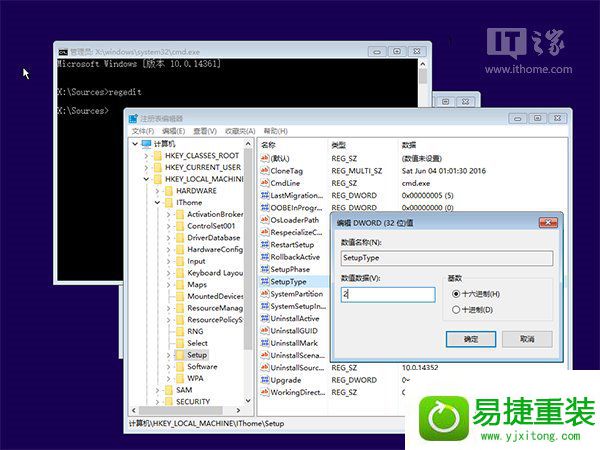Viewport: 600px width, 450px height.
Task: Click the DriverDatabase folder icon
Action: coord(179,238)
